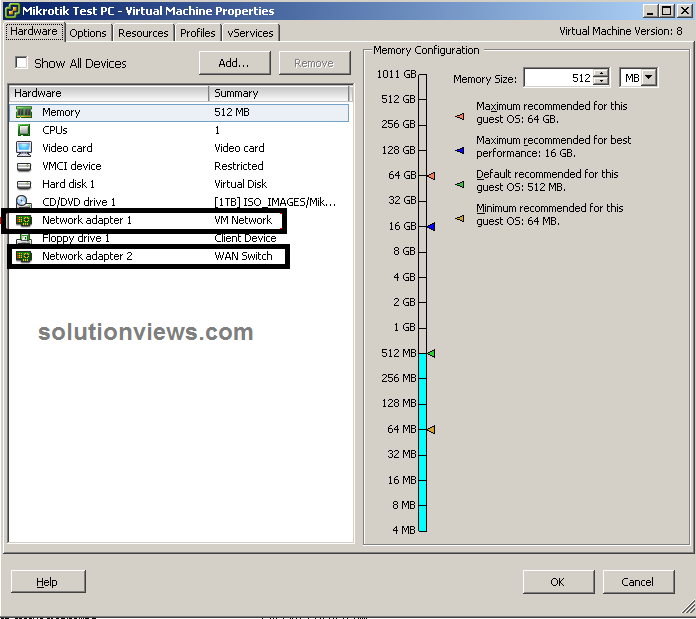Switch to the Profiles tab
696x619 pixels.
coord(198,33)
